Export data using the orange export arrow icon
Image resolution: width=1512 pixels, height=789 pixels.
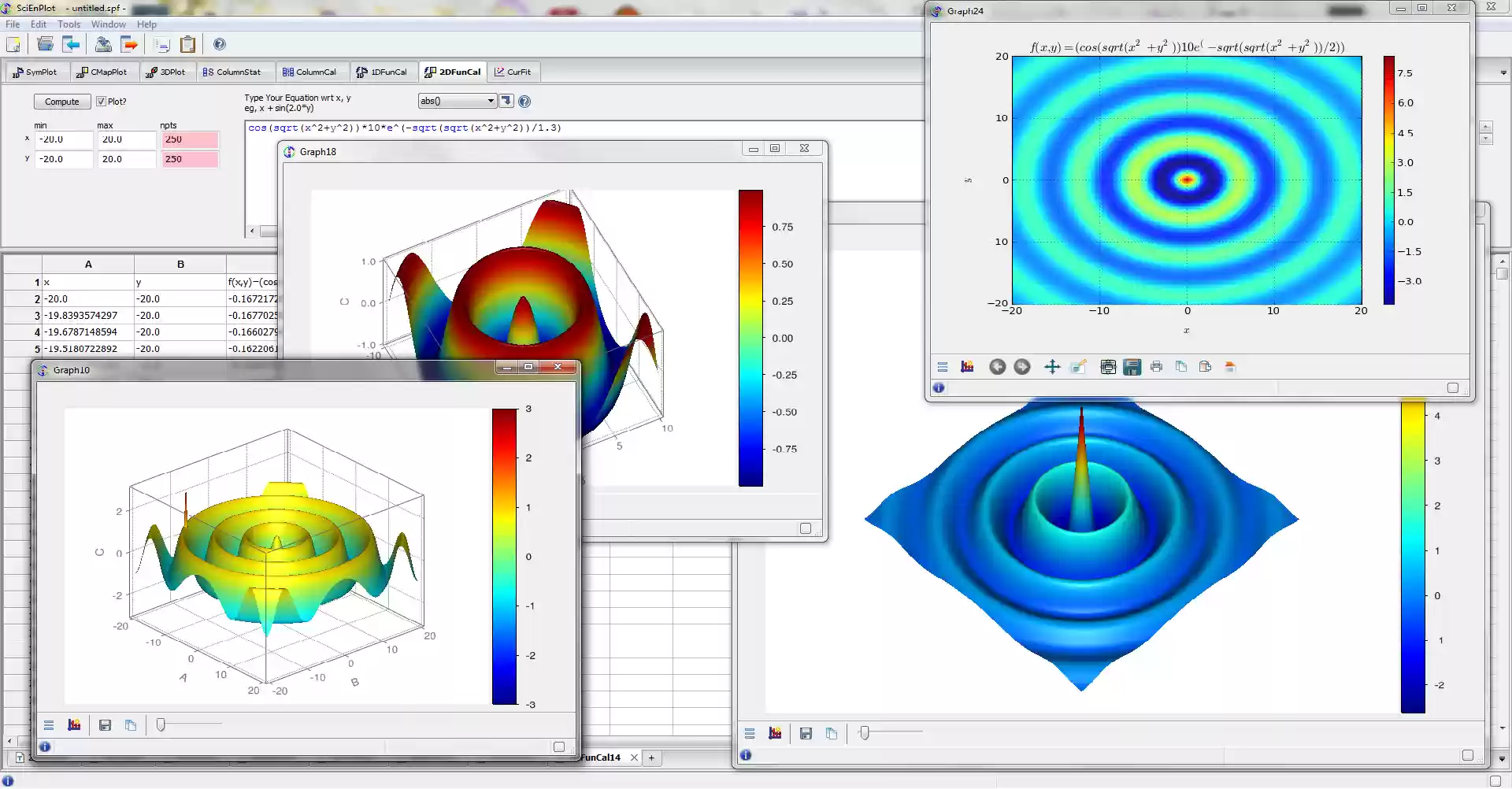[129, 44]
